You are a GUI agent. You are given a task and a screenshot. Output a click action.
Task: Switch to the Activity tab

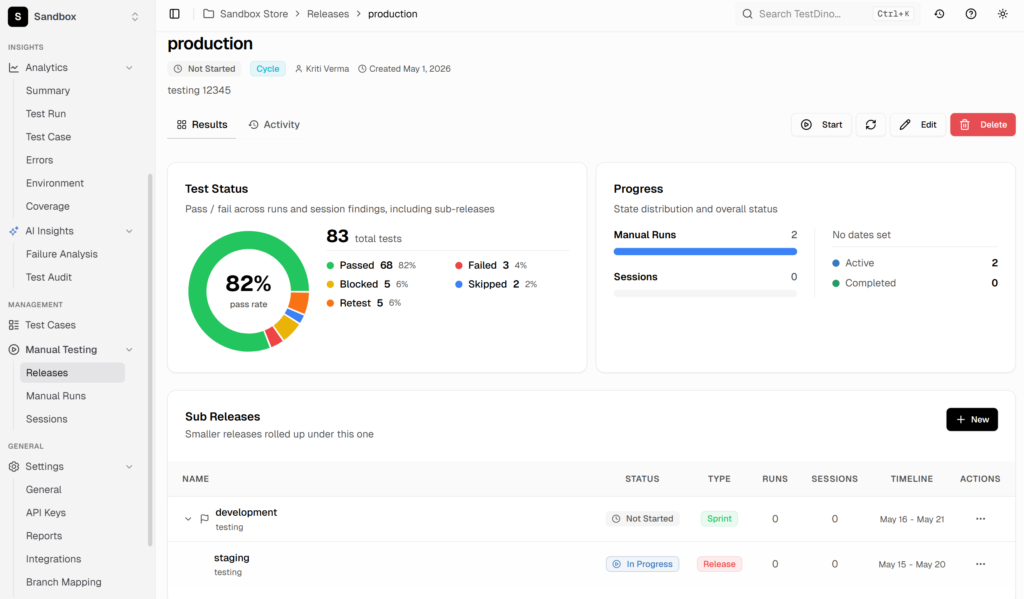click(x=274, y=124)
